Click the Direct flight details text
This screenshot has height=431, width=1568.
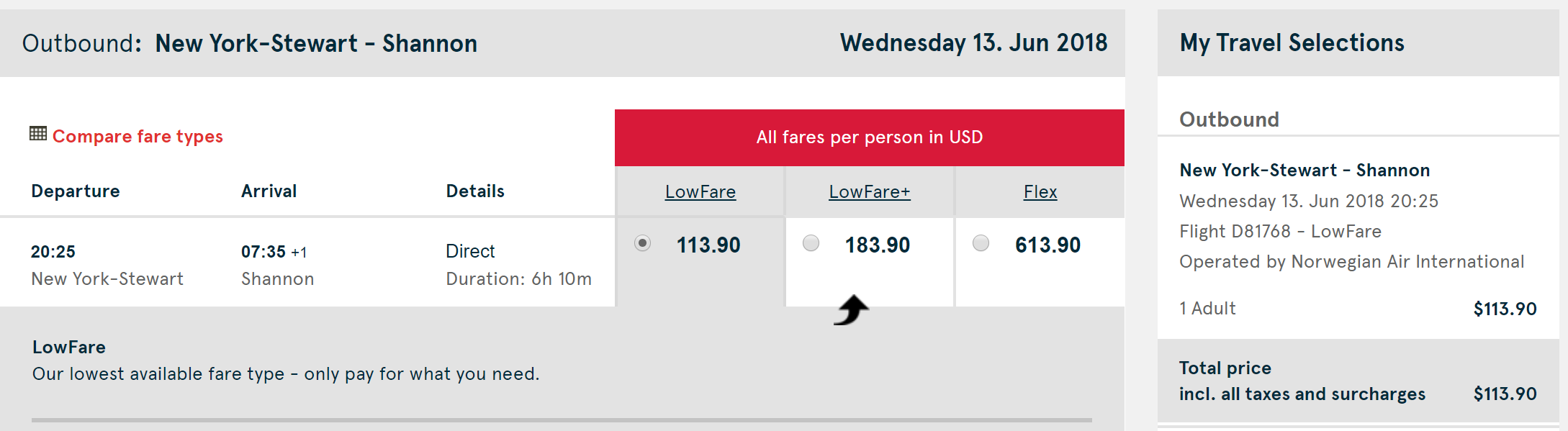[470, 251]
